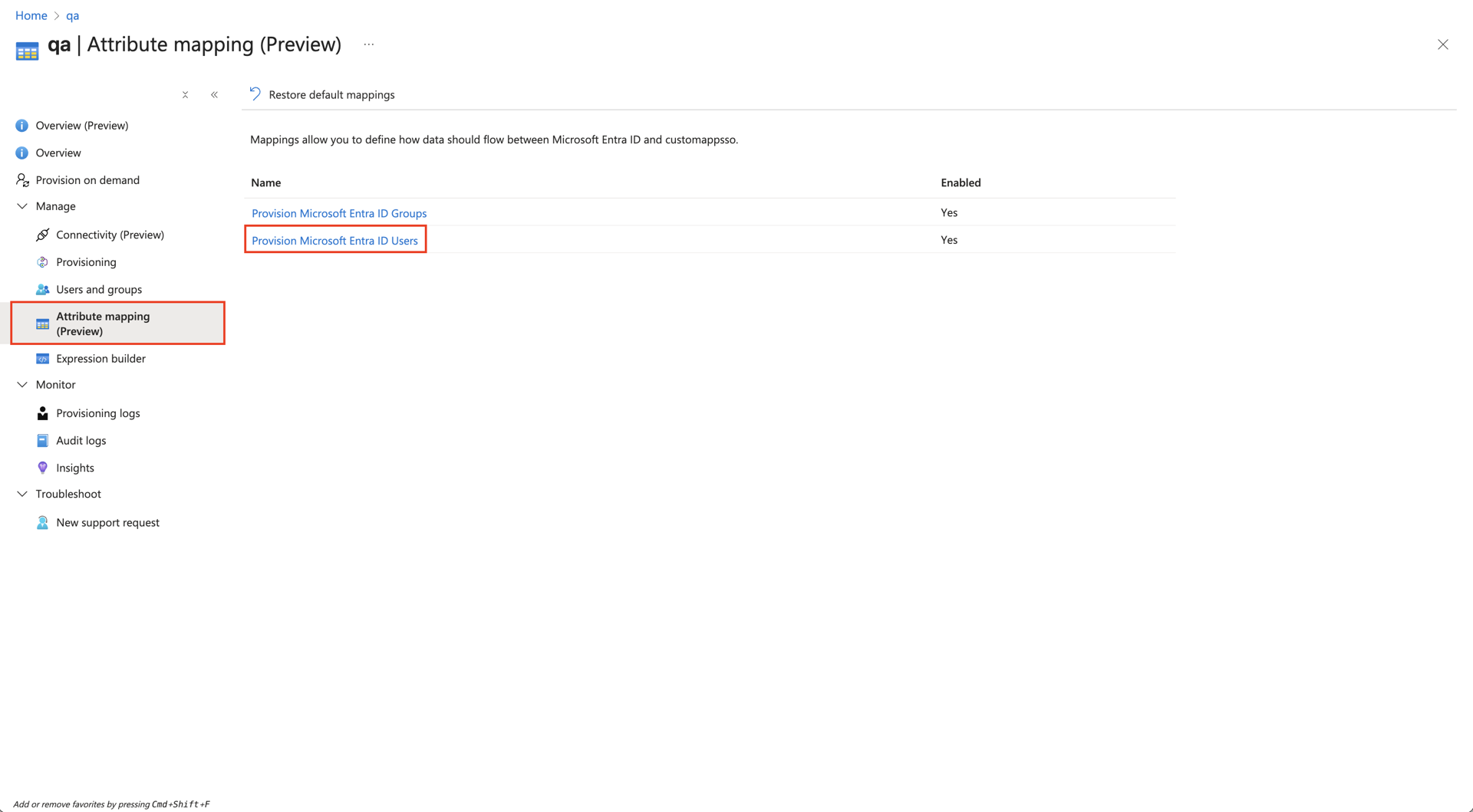This screenshot has width=1473, height=812.
Task: Open the more options ellipsis in title
Action: pyautogui.click(x=369, y=44)
